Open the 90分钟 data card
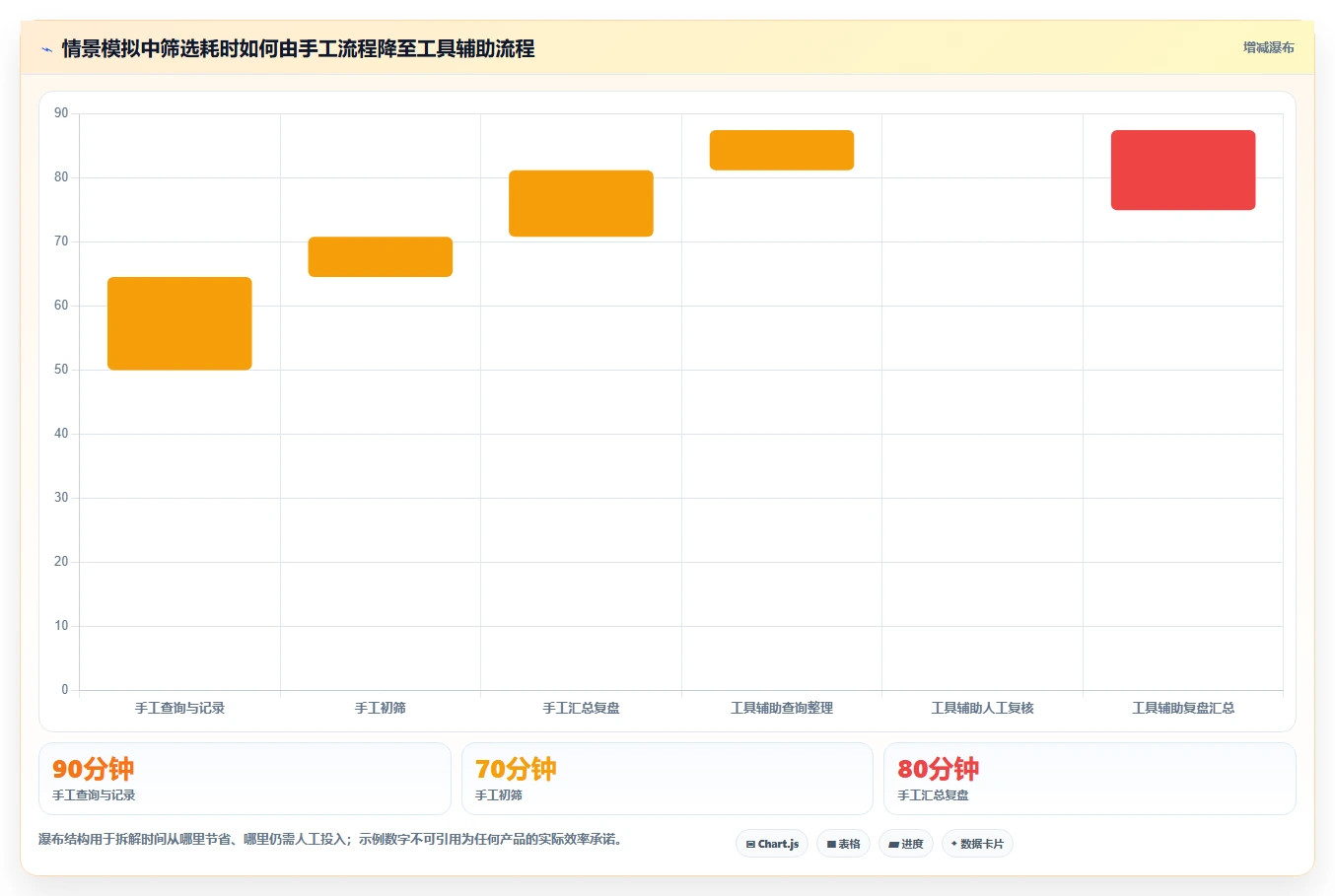 [x=245, y=779]
